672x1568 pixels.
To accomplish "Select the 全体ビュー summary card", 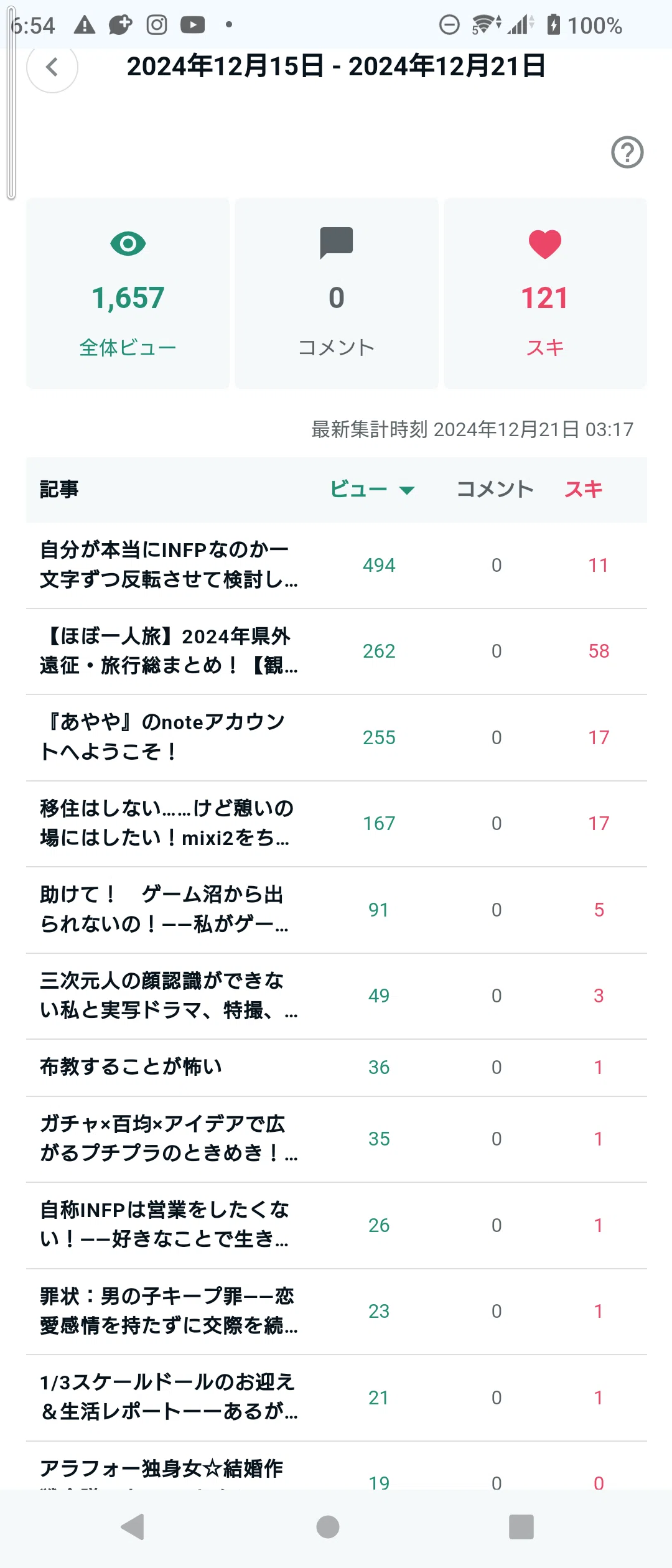I will 128,293.
